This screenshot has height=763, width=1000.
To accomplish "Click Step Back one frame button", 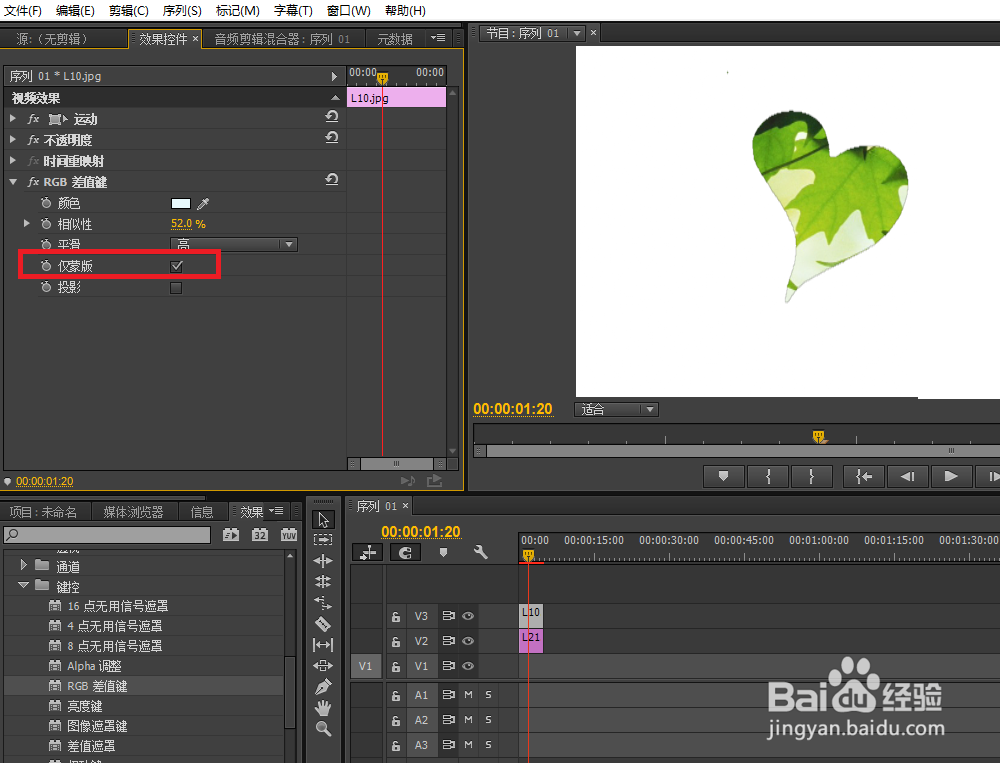I will coord(907,477).
